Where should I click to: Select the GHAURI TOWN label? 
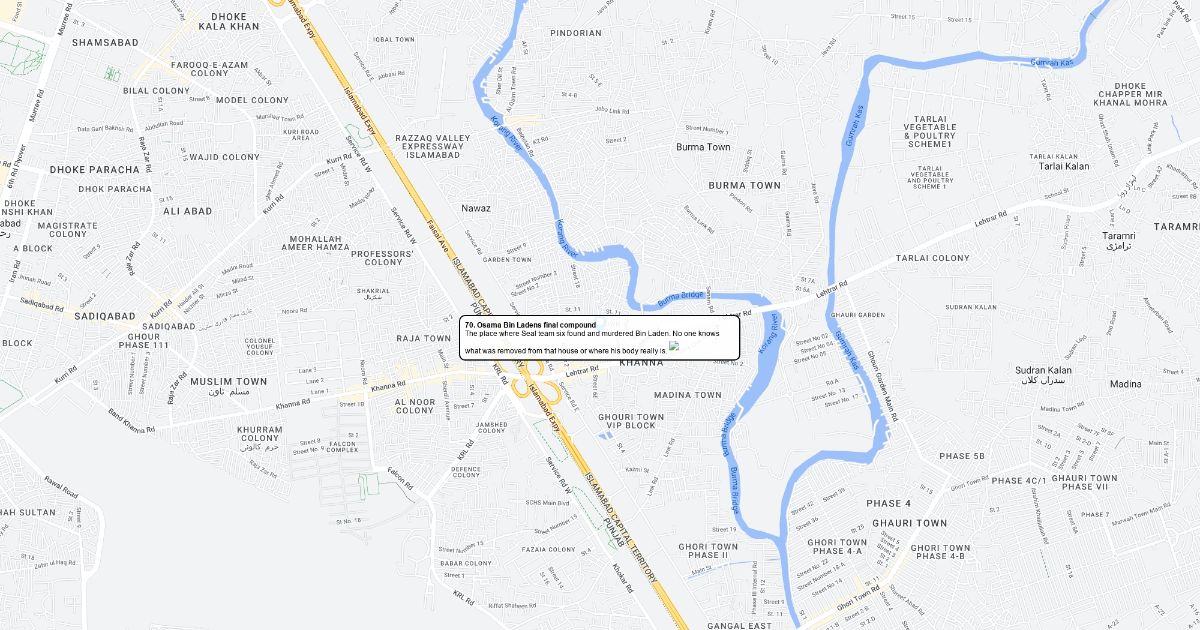pos(909,523)
